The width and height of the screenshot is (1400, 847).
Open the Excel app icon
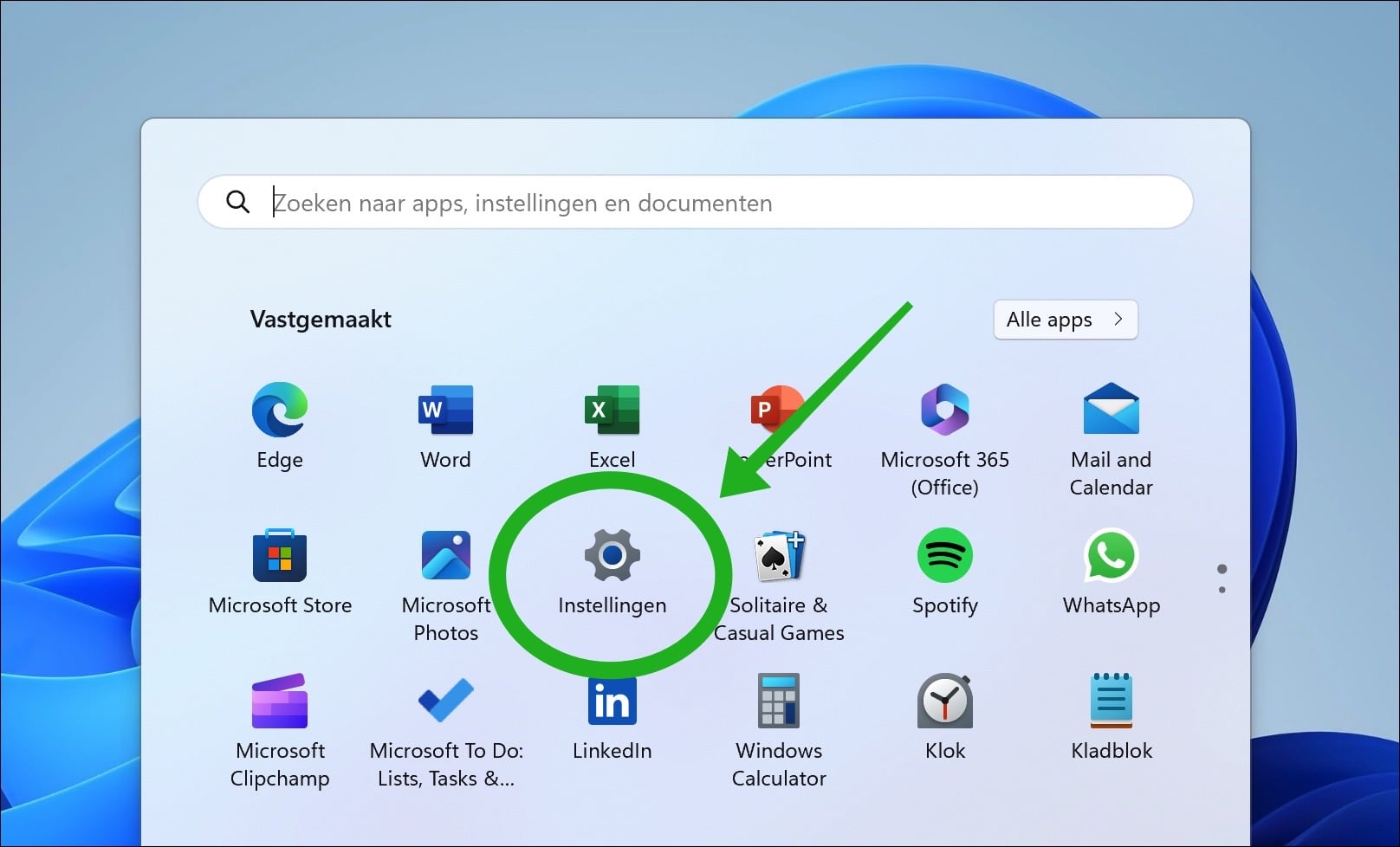[612, 410]
